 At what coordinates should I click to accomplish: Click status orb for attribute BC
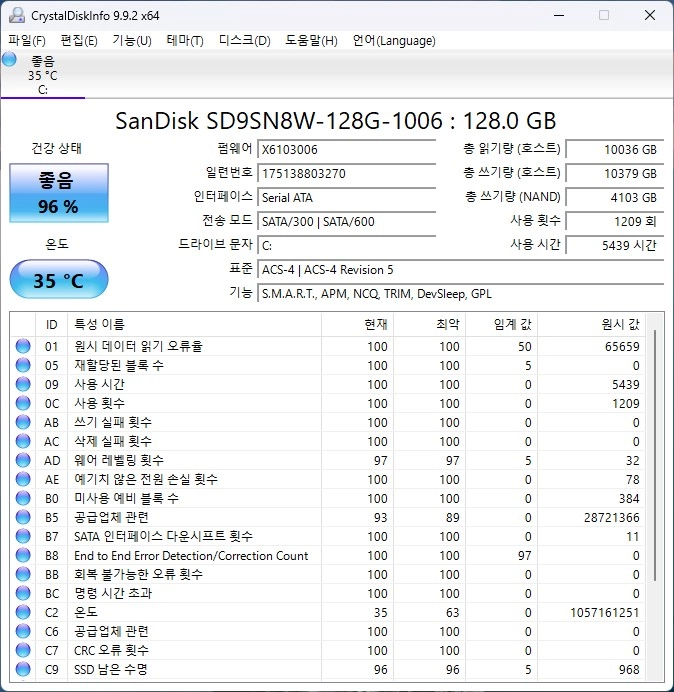click(x=23, y=593)
